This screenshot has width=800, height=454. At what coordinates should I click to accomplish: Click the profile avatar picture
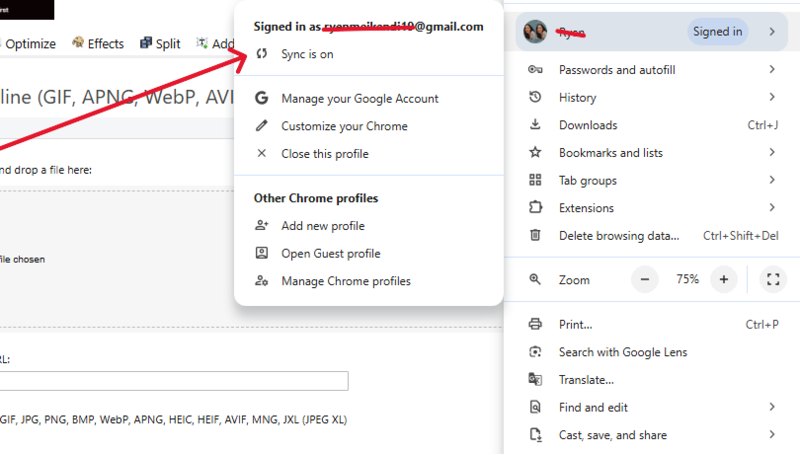pos(535,32)
